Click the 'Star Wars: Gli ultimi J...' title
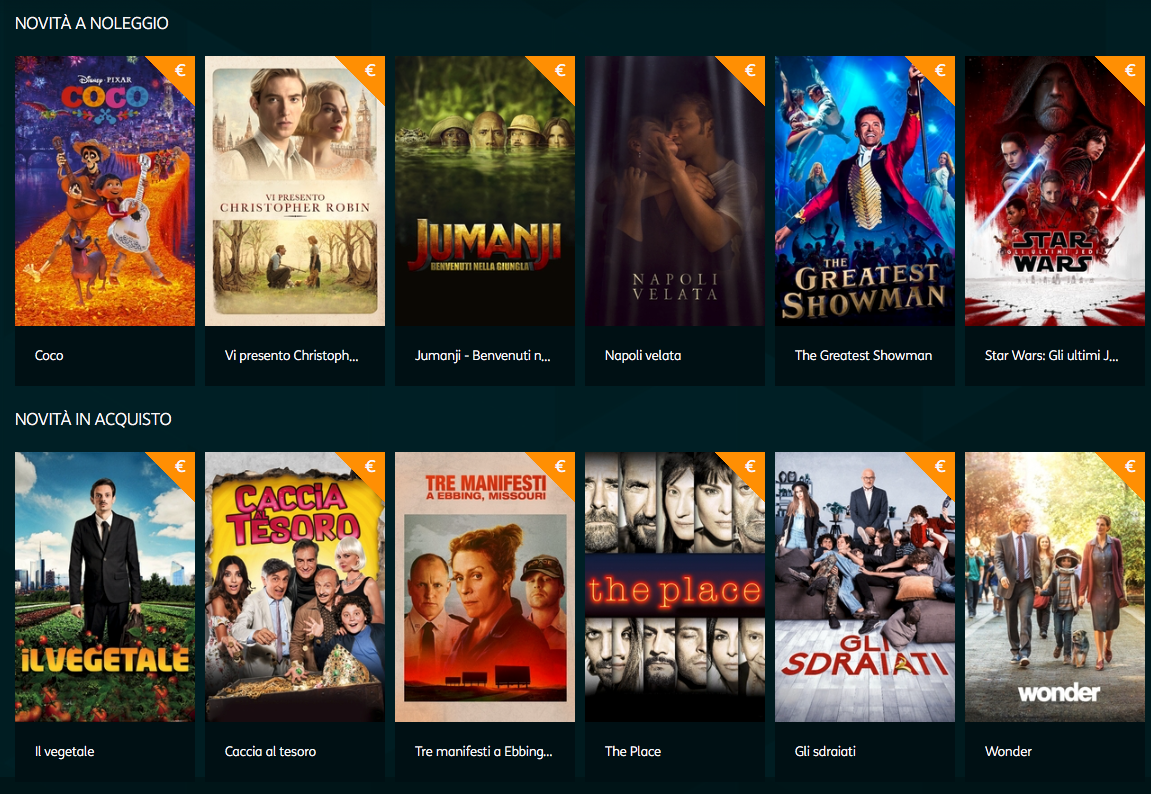Screen dimensions: 1151x794 click(x=1051, y=355)
